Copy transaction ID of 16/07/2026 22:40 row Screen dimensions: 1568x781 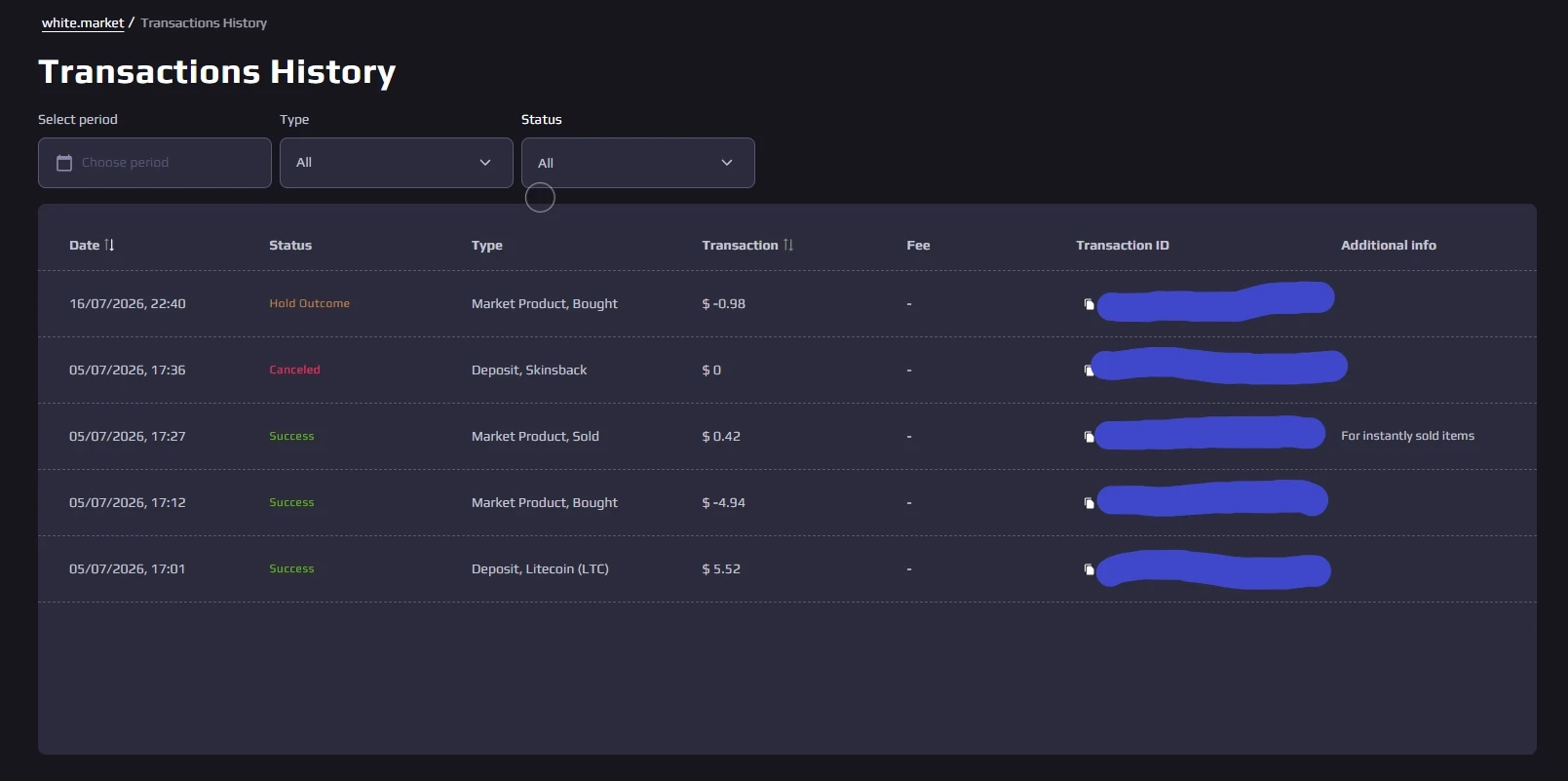click(x=1089, y=304)
